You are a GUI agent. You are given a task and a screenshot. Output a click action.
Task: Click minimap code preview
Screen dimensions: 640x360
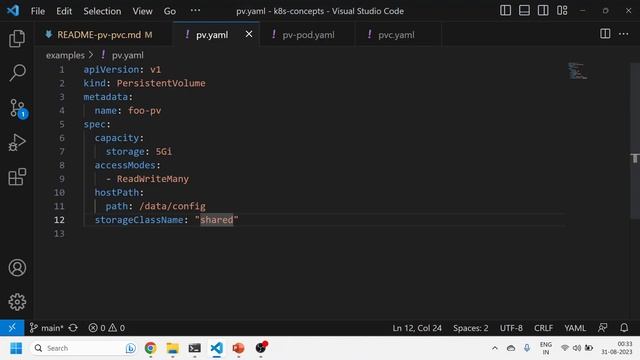(578, 71)
